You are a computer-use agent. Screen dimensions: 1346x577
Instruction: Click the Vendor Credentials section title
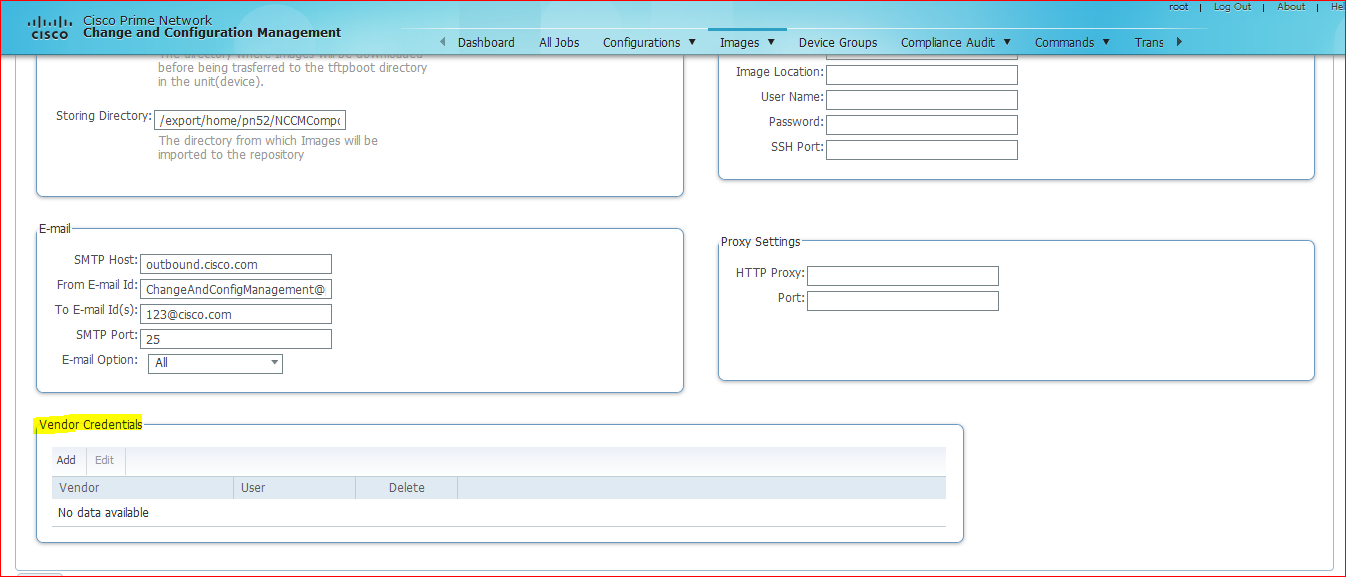91,424
